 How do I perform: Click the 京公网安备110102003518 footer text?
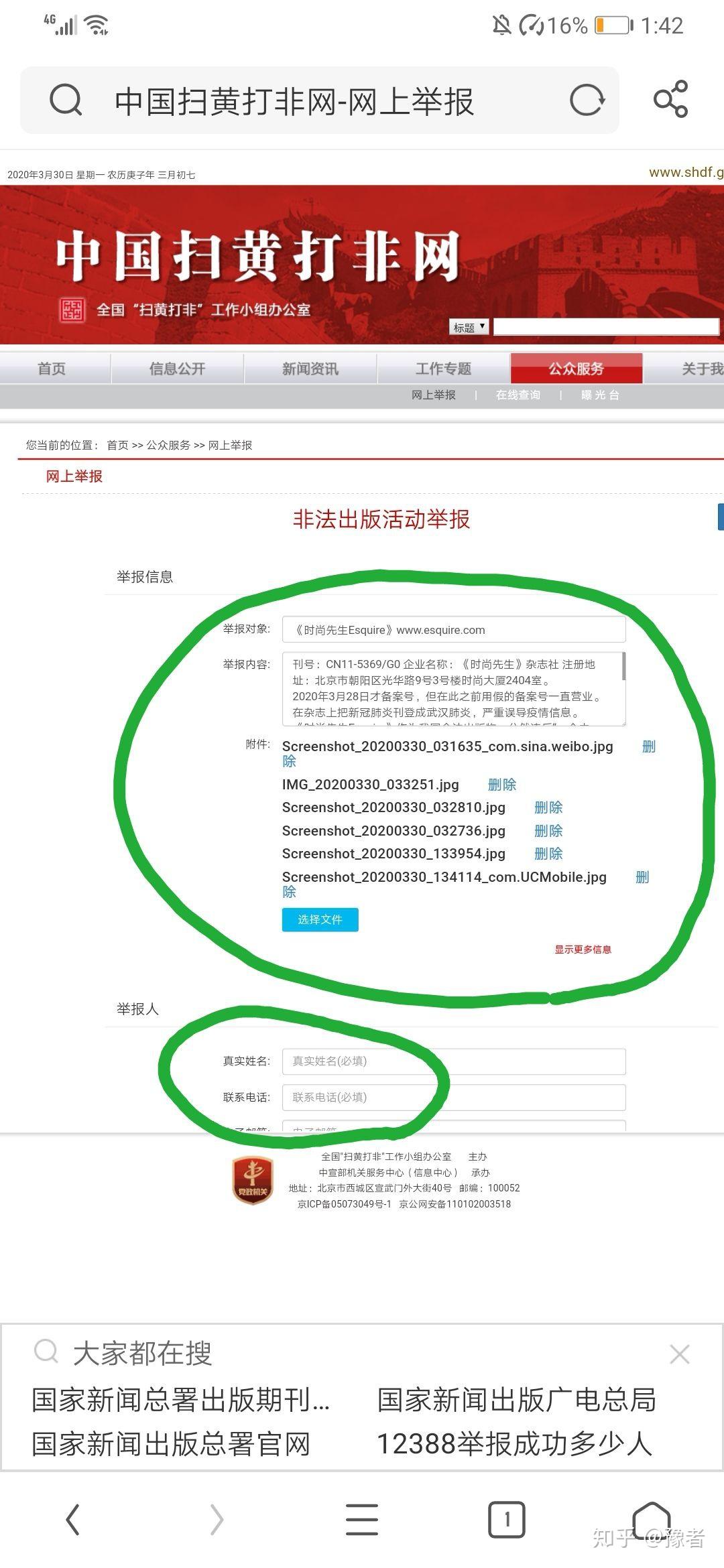(455, 1204)
